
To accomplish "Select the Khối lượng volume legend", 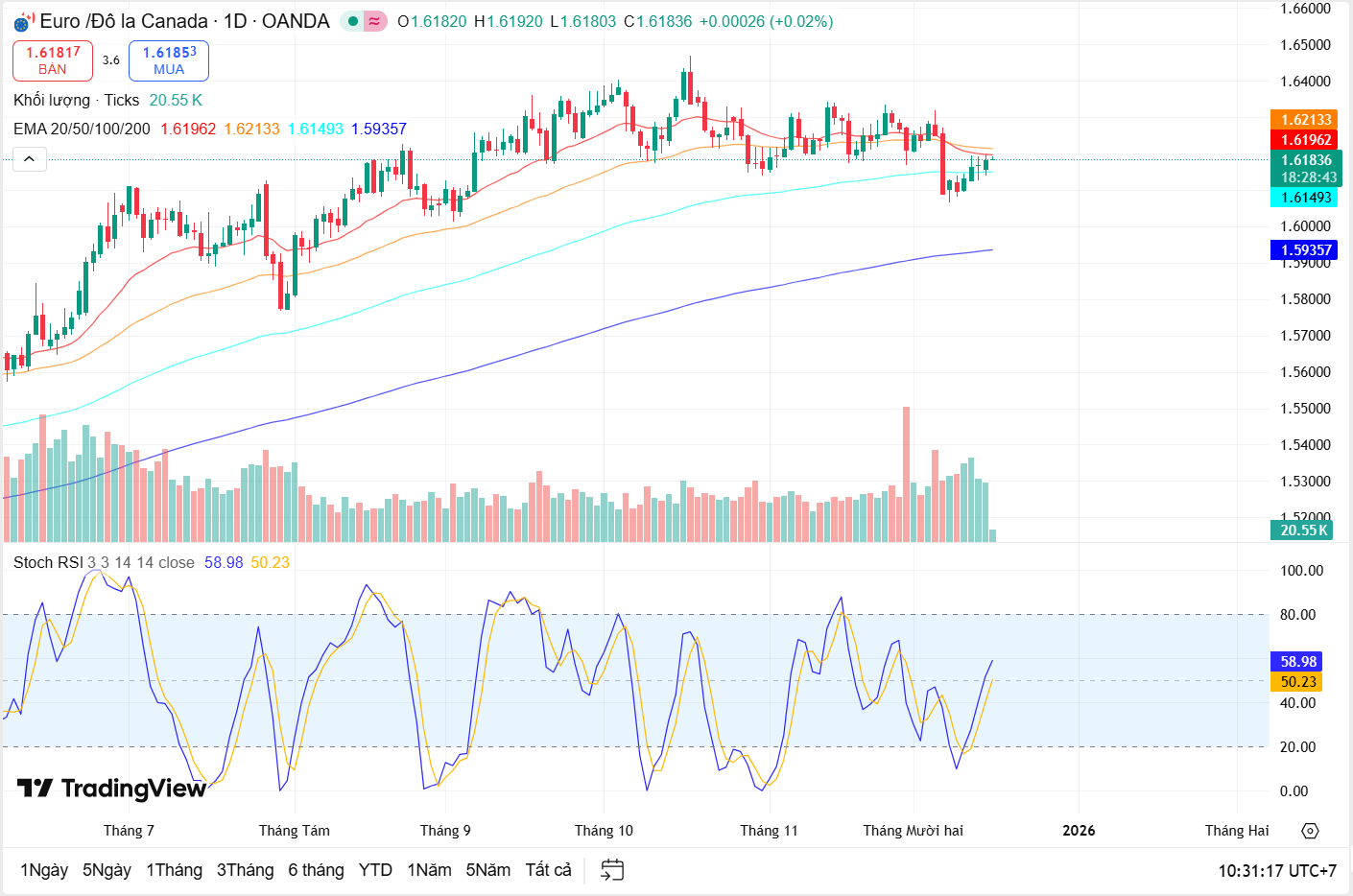I will pyautogui.click(x=52, y=100).
